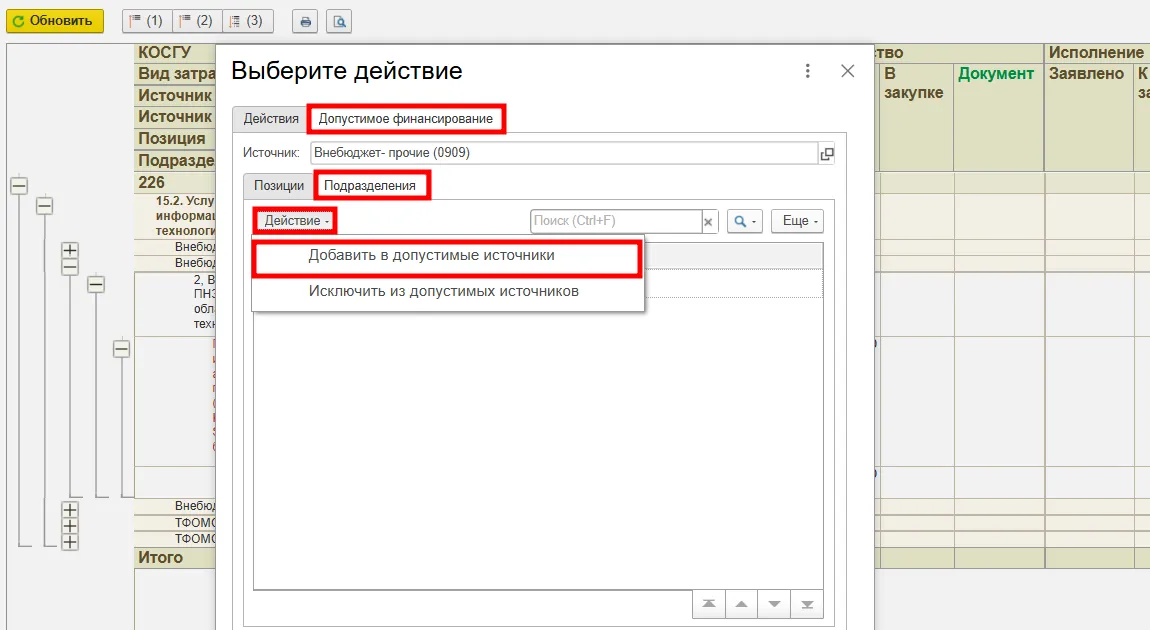Image resolution: width=1150 pixels, height=630 pixels.
Task: Click the Позиция header cell
Action: tap(175, 139)
